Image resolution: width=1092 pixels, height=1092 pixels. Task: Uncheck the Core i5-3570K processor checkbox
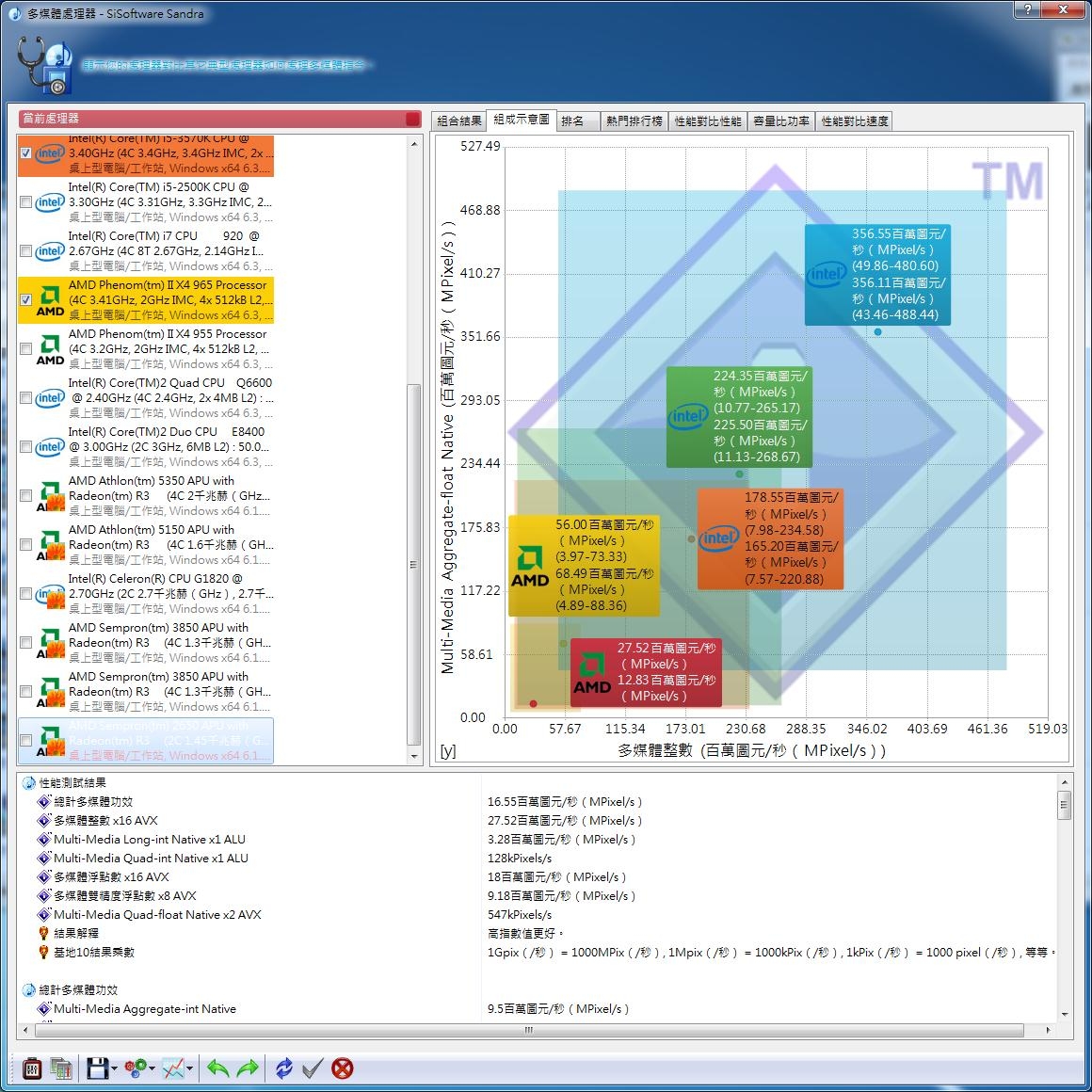[x=25, y=153]
